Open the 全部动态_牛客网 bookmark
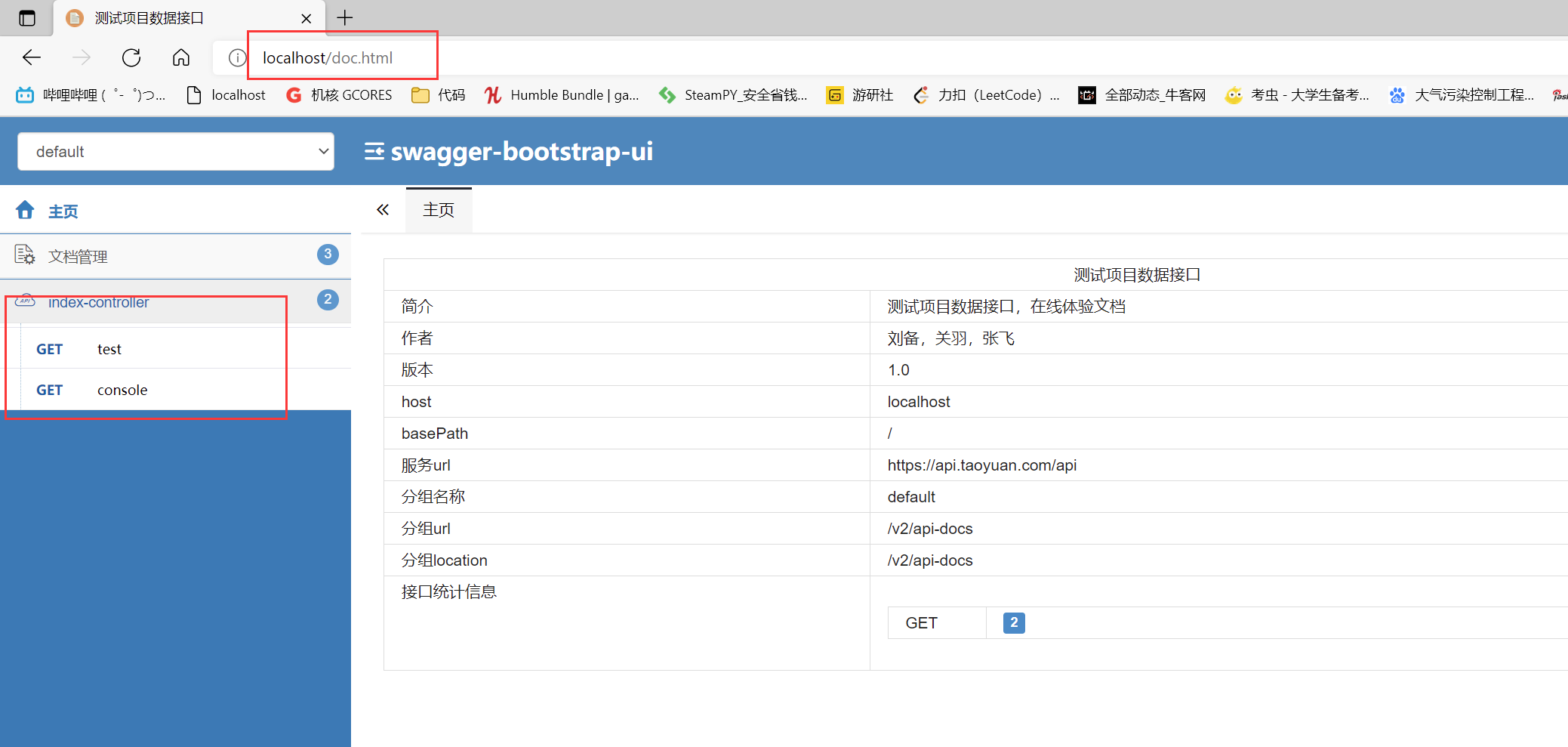This screenshot has height=747, width=1568. pos(1142,95)
